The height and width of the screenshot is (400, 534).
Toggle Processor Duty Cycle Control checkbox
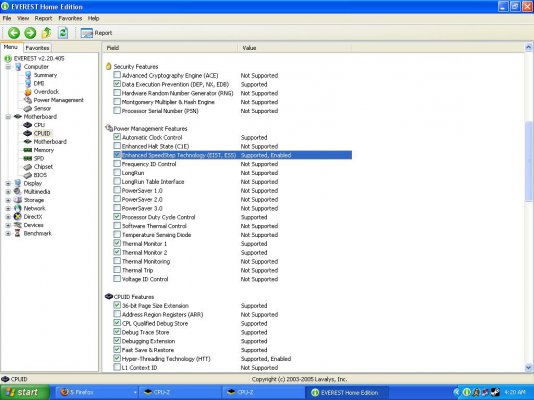(117, 217)
